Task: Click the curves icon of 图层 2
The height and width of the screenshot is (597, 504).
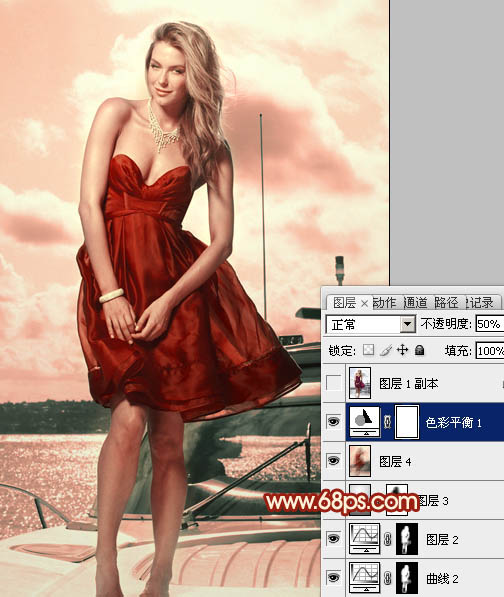Action: 365,538
